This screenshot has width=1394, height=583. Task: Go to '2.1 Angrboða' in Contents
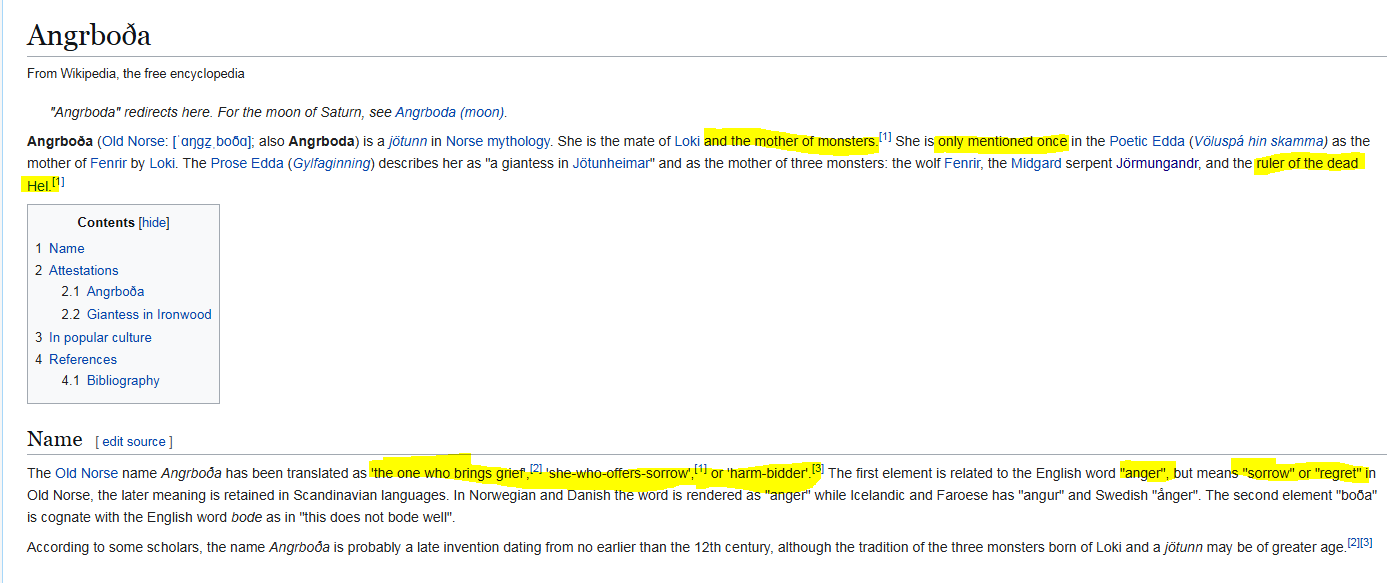(x=102, y=292)
